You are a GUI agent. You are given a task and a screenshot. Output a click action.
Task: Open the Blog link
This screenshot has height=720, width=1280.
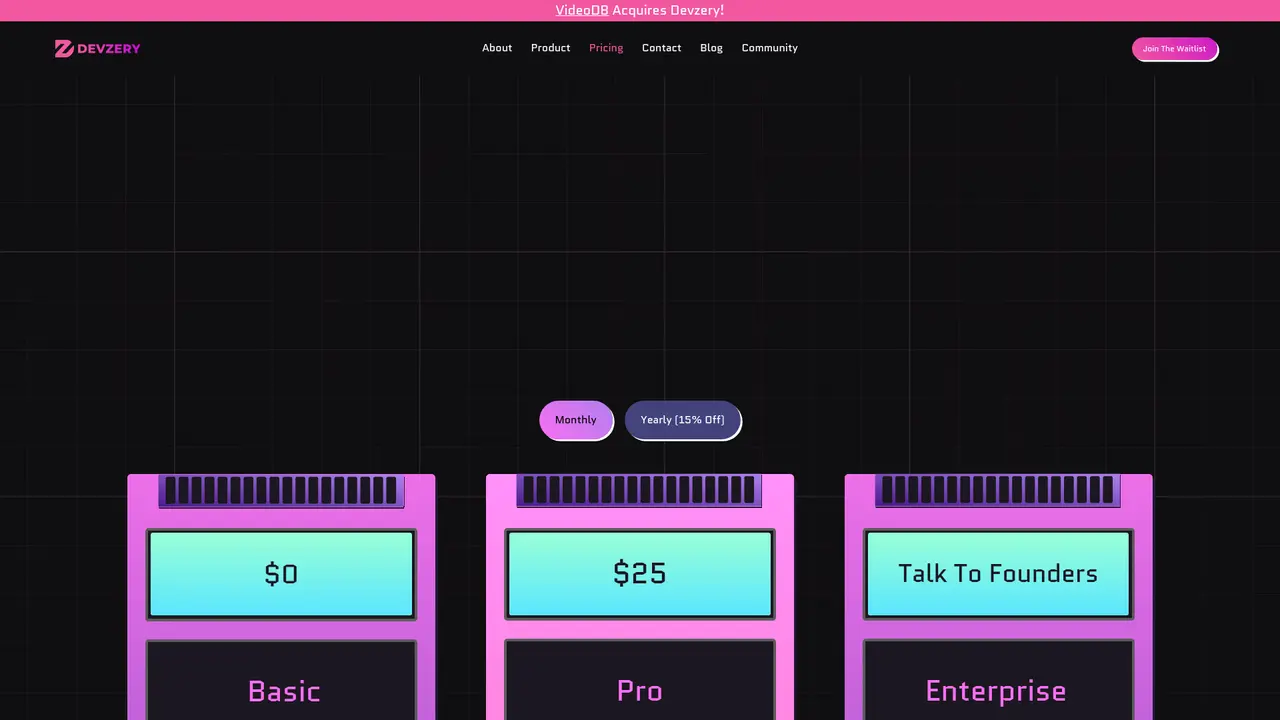pyautogui.click(x=711, y=48)
